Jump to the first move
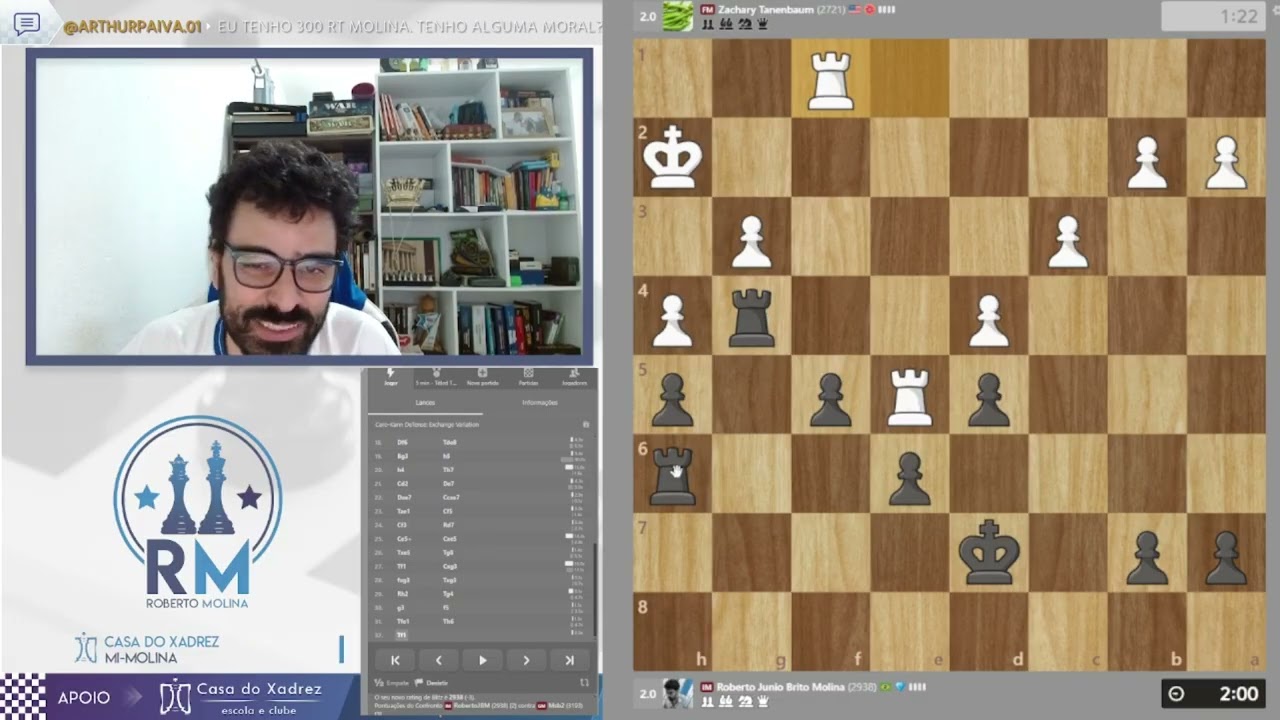Screen dimensions: 1280x720 click(x=395, y=660)
